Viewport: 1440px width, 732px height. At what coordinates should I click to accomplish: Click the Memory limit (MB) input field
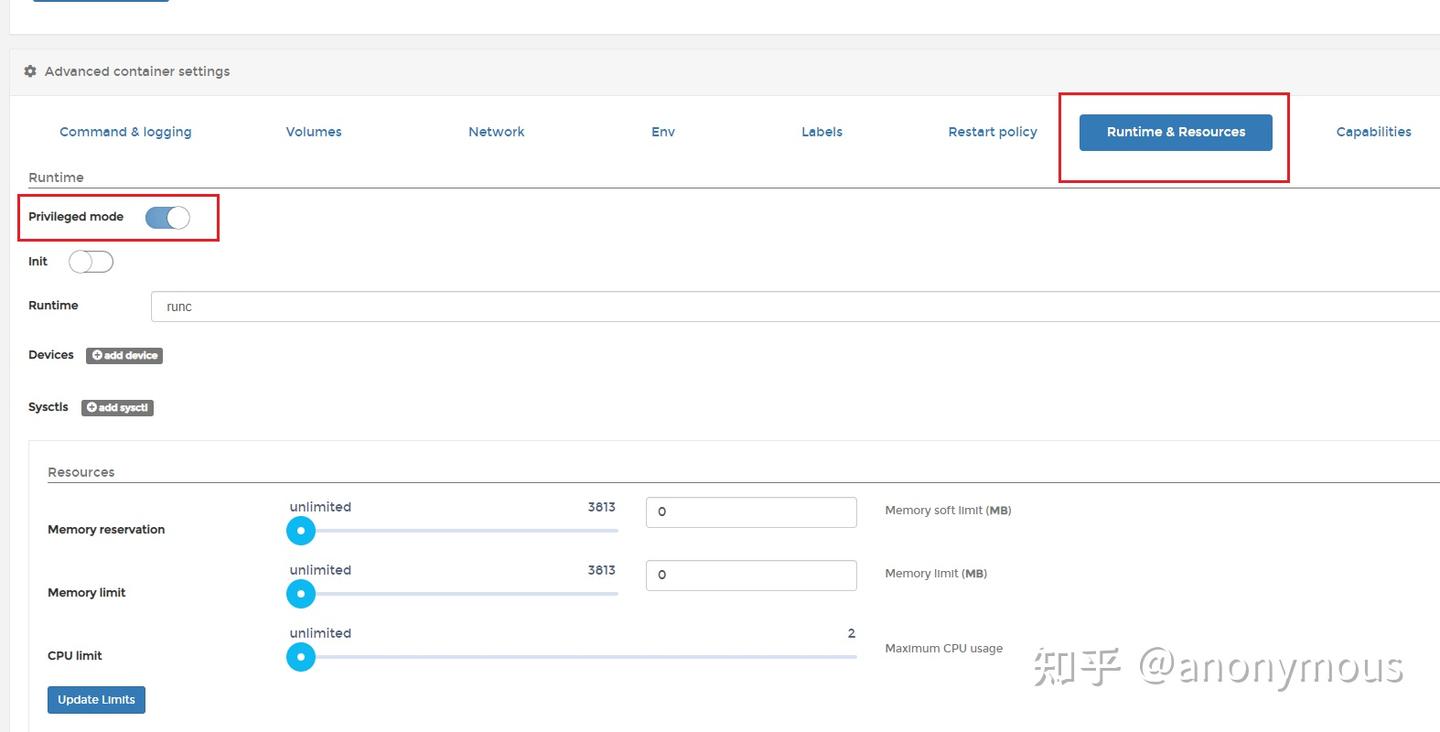pos(751,575)
